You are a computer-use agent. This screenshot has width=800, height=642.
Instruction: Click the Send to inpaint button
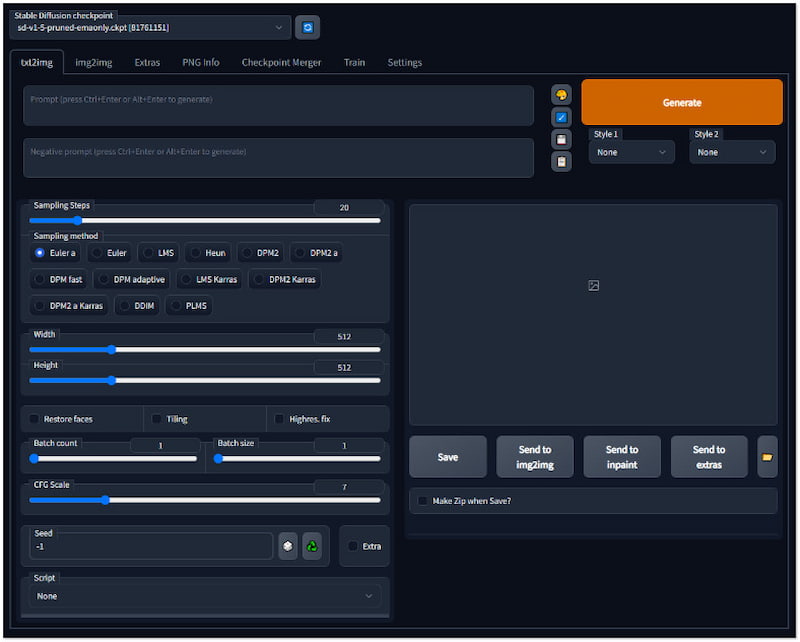[x=621, y=457]
